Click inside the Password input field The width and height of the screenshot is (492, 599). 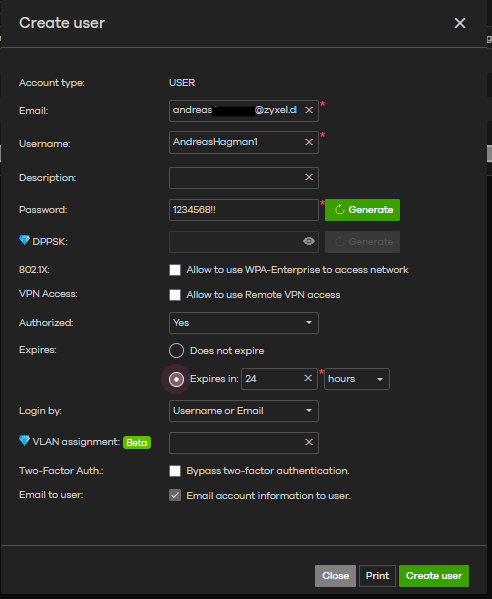click(244, 210)
